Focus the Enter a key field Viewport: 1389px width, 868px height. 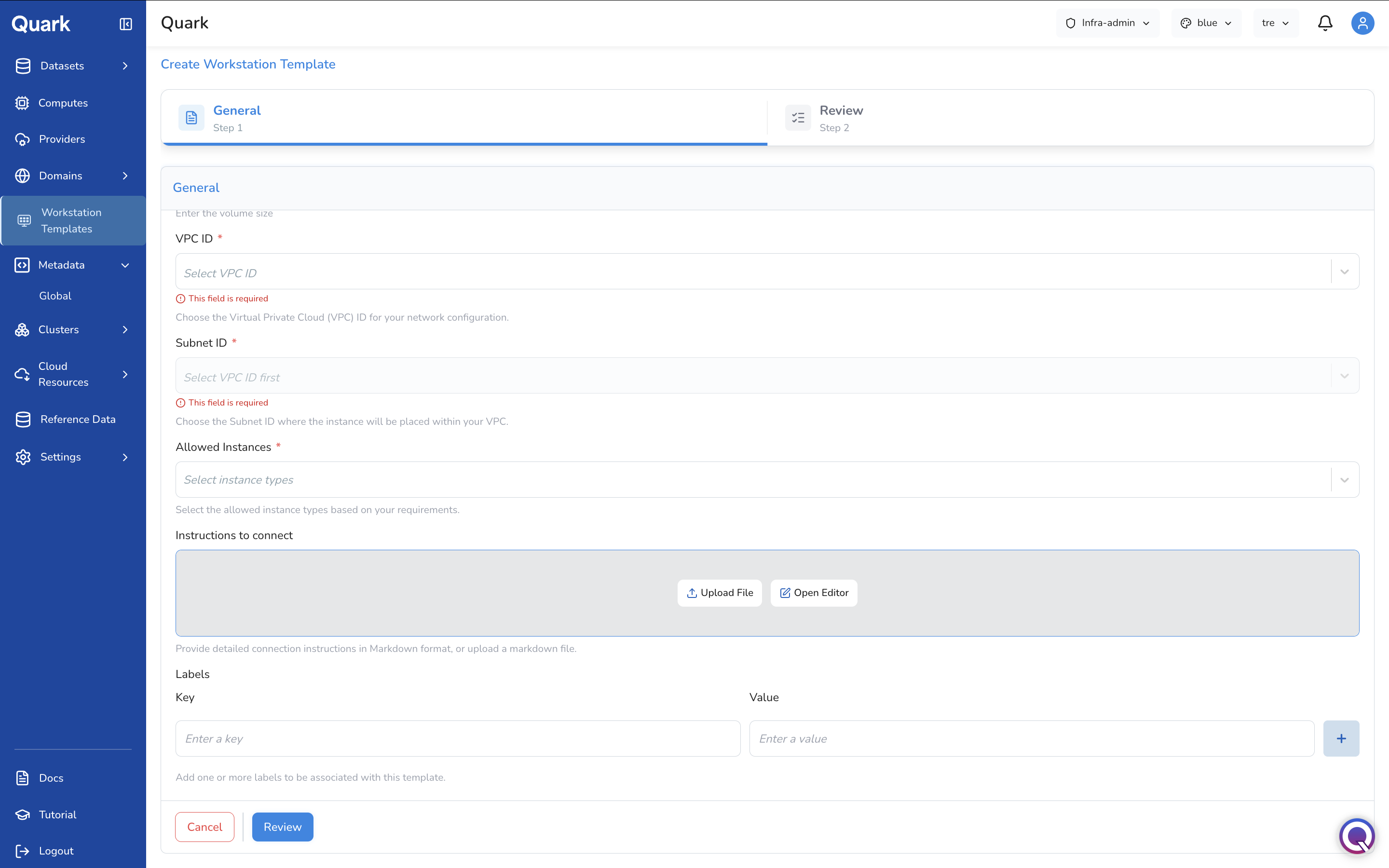[x=458, y=738]
